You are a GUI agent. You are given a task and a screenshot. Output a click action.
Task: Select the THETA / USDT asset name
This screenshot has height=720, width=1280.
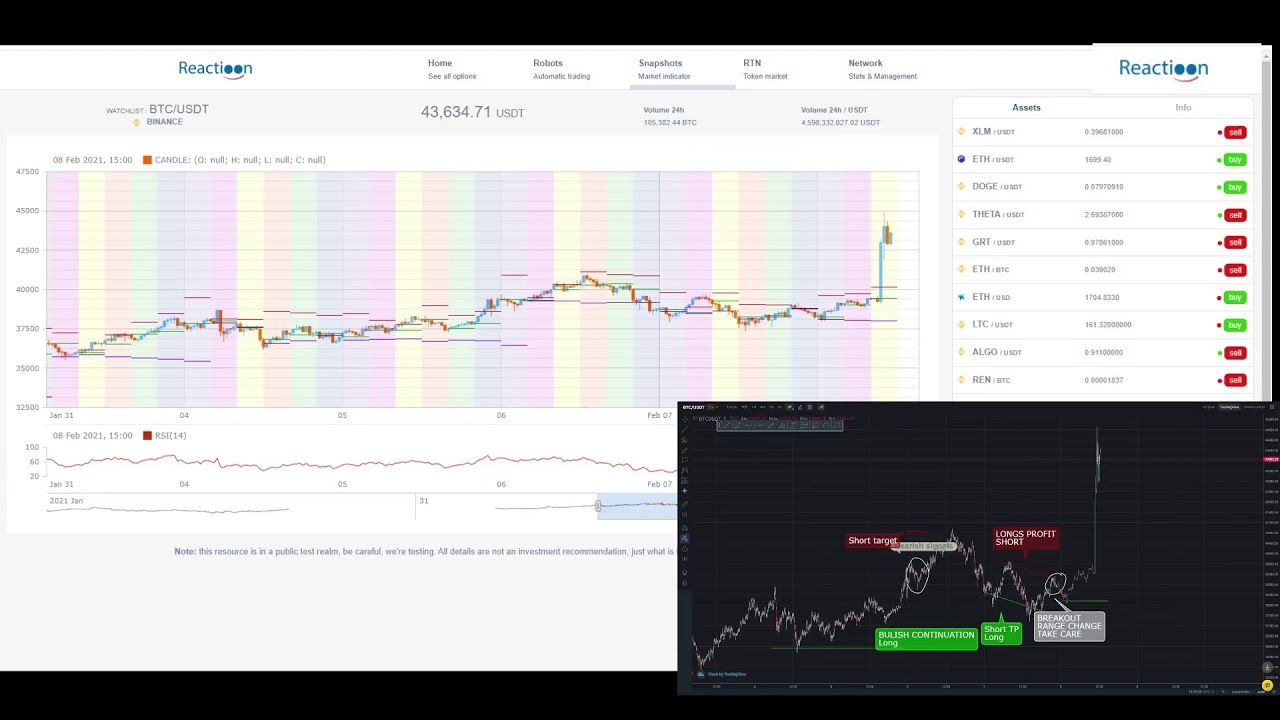tap(998, 214)
